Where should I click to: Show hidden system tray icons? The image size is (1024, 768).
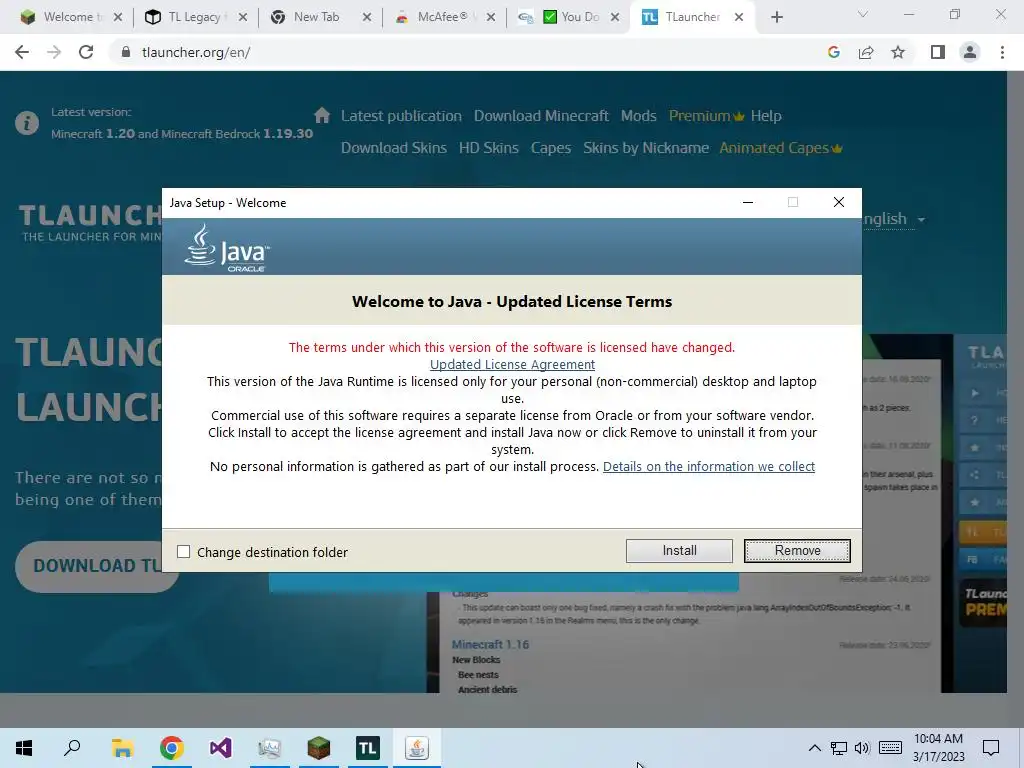[814, 748]
